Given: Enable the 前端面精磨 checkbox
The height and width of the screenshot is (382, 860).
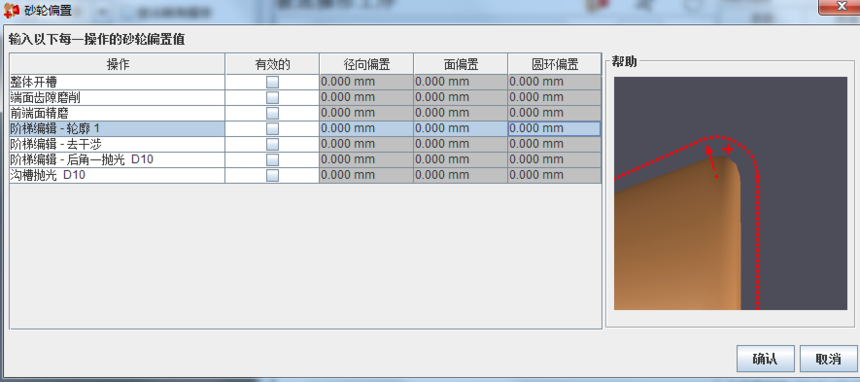Looking at the screenshot, I should pos(272,113).
